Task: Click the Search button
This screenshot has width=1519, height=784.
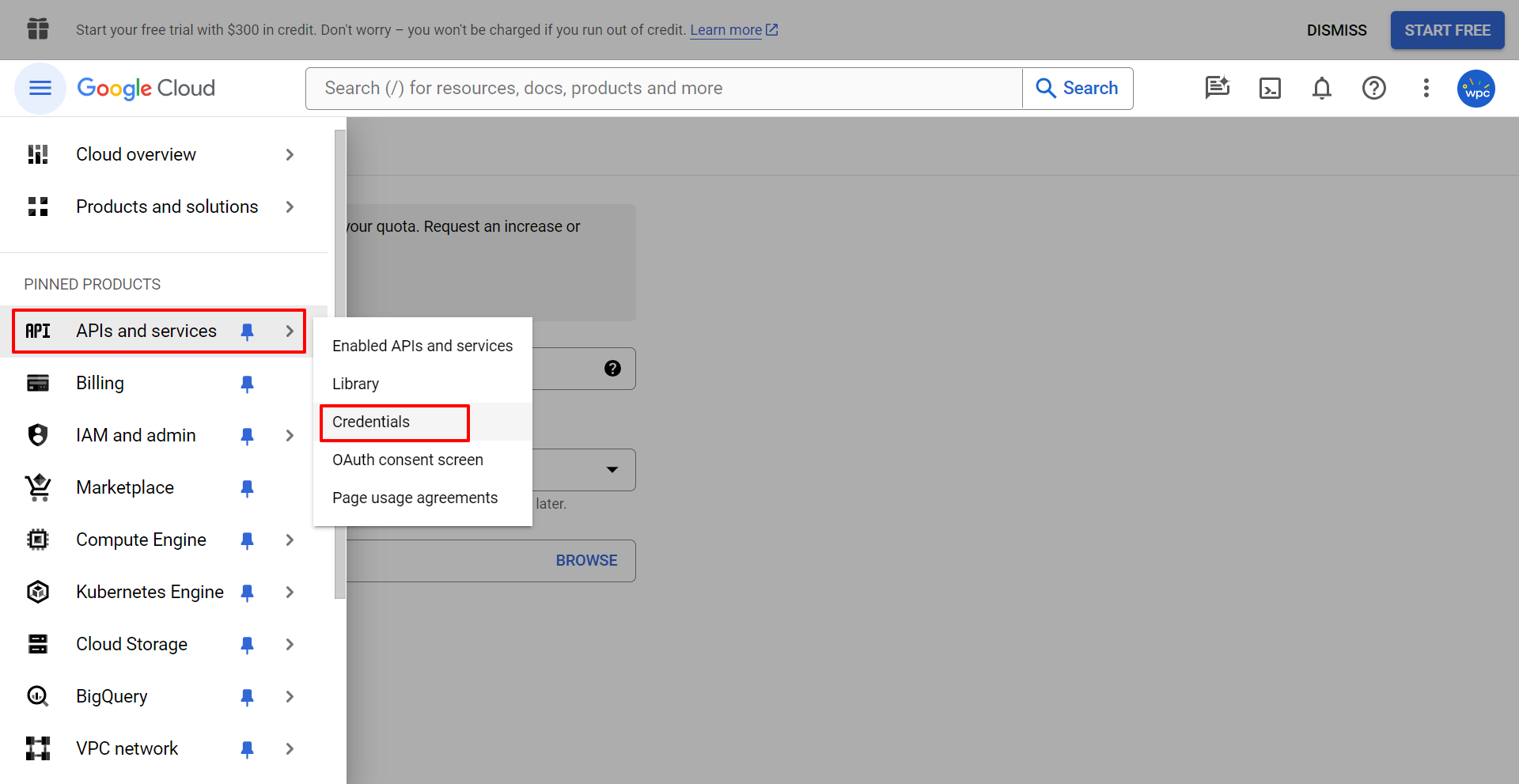Action: click(x=1078, y=88)
